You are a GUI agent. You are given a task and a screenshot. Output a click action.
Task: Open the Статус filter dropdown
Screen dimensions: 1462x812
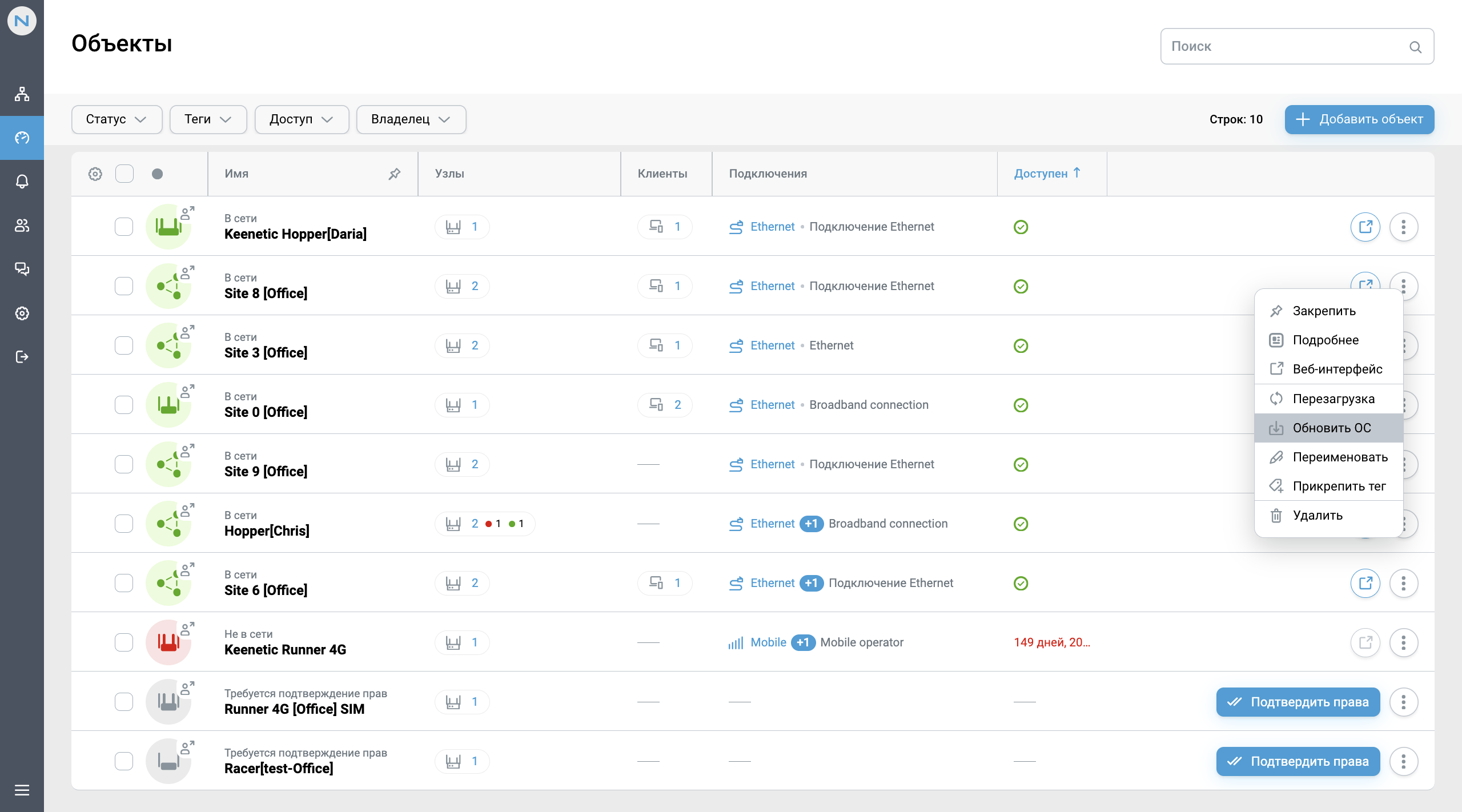point(117,119)
